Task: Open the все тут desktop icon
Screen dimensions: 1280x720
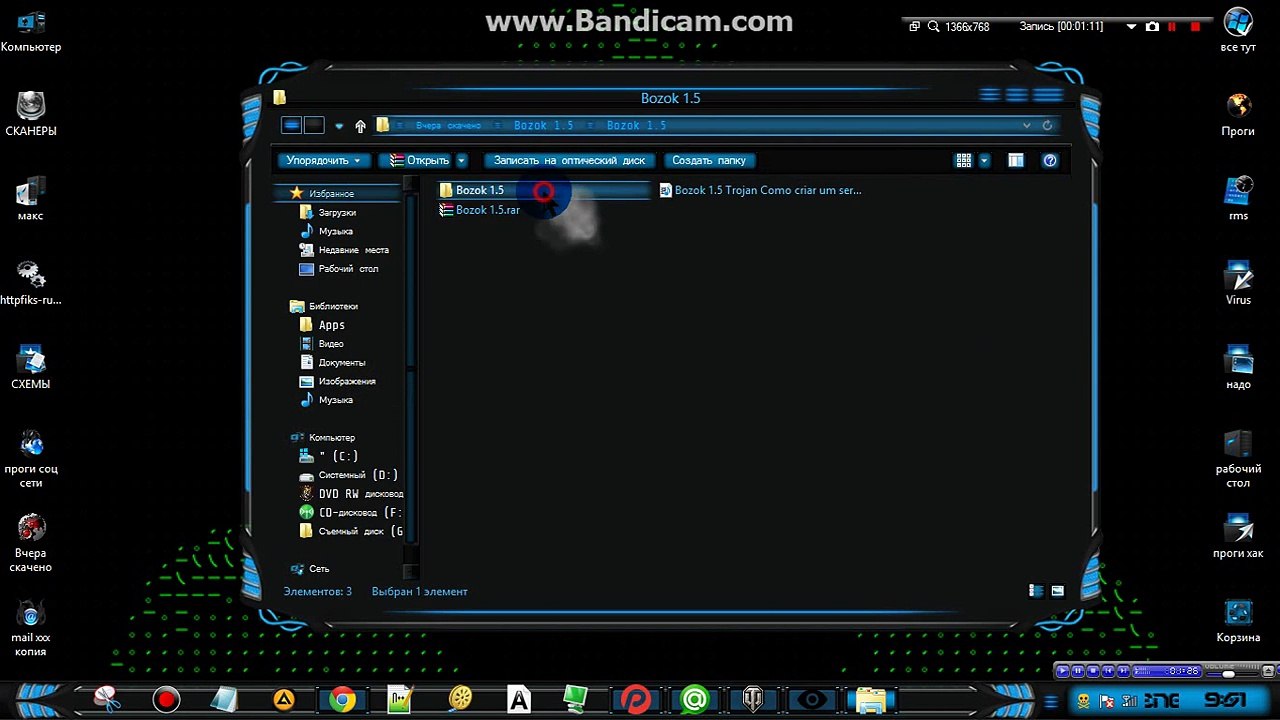Action: pos(1238,30)
